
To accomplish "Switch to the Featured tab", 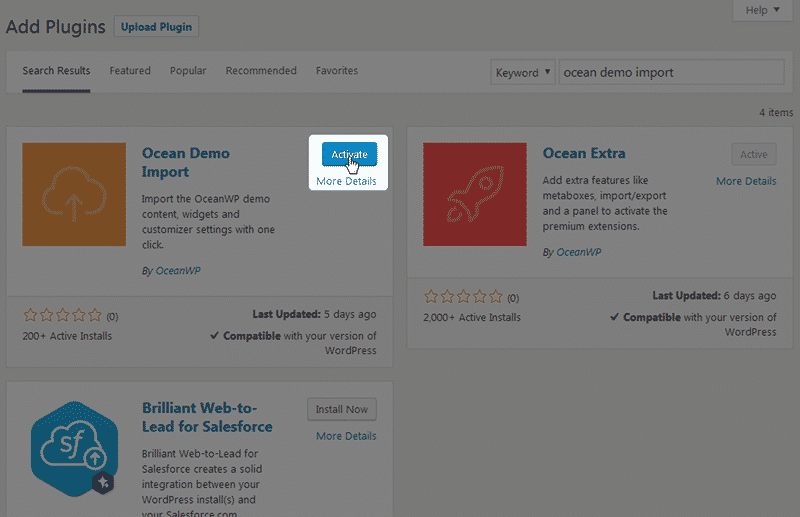I will click(130, 71).
